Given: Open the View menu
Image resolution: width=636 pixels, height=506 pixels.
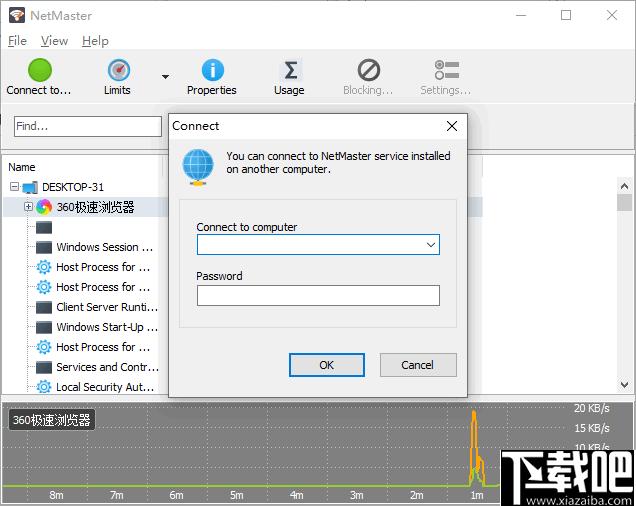Looking at the screenshot, I should (54, 41).
